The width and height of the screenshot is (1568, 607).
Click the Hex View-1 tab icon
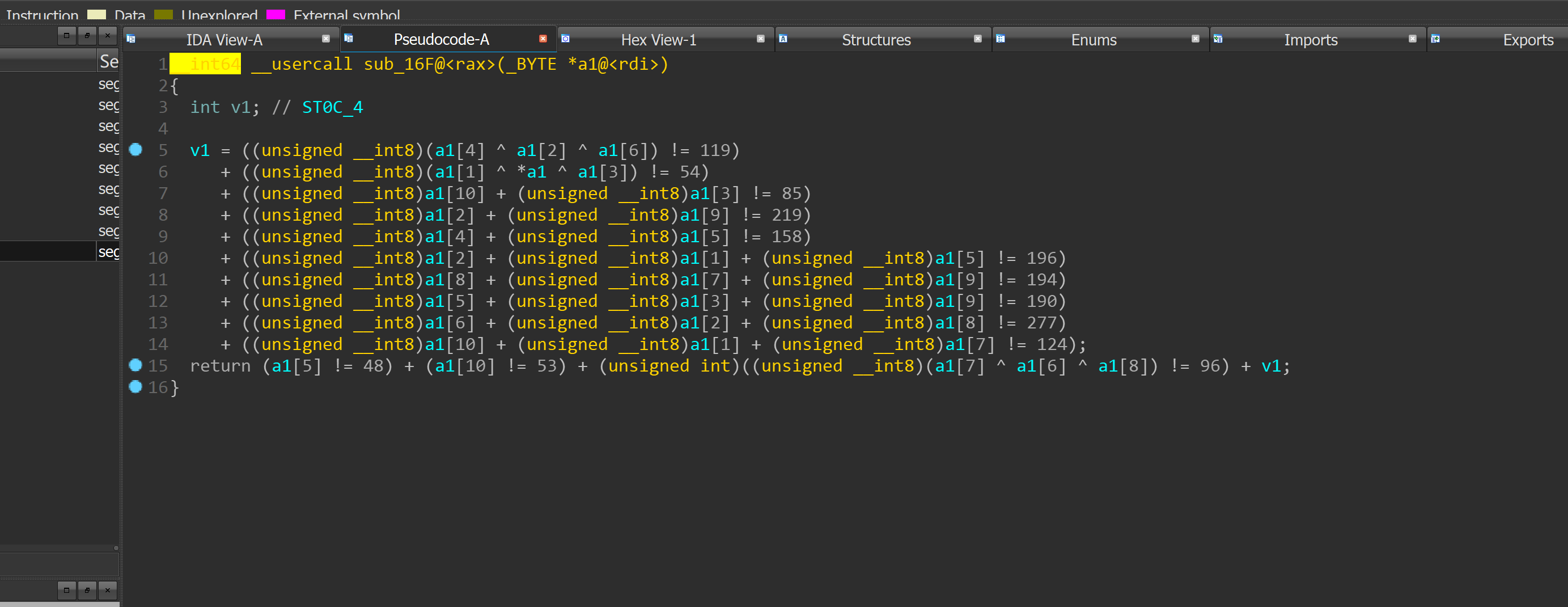[x=566, y=39]
